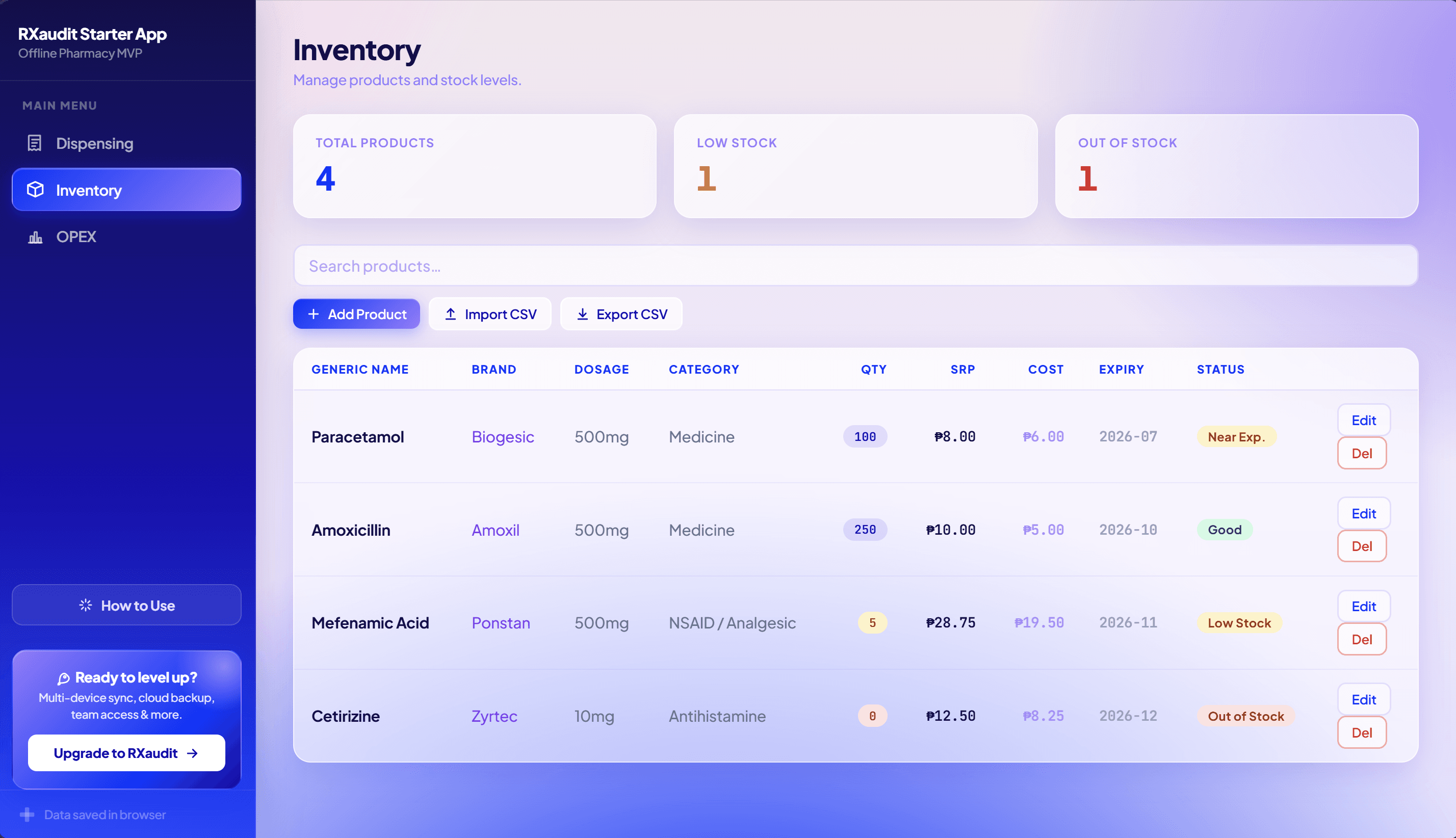This screenshot has height=838, width=1456.
Task: Click the Add Product button
Action: click(356, 314)
